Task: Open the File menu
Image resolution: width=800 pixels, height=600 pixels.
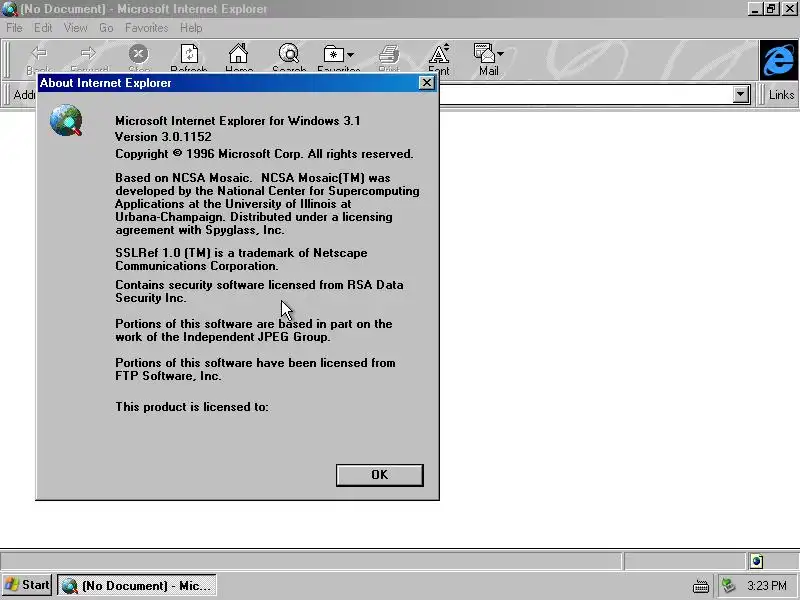Action: (x=14, y=28)
